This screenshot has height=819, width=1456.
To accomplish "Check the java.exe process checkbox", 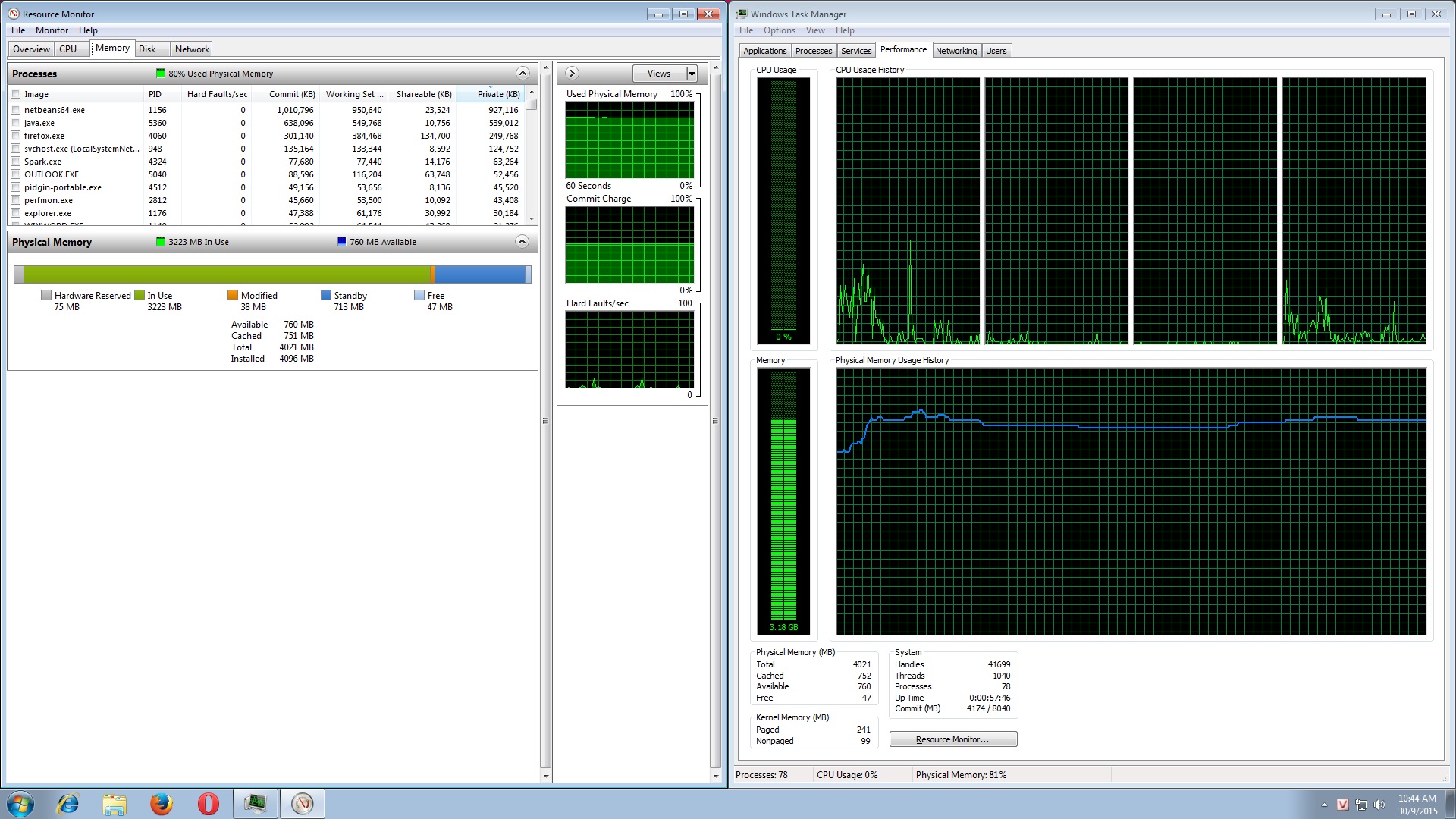I will pyautogui.click(x=15, y=123).
